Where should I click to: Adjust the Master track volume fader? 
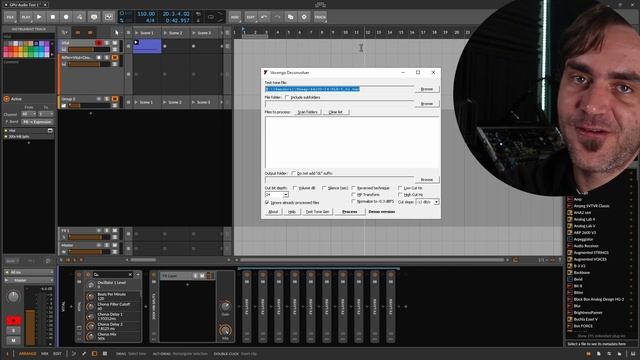pyautogui.click(x=89, y=252)
